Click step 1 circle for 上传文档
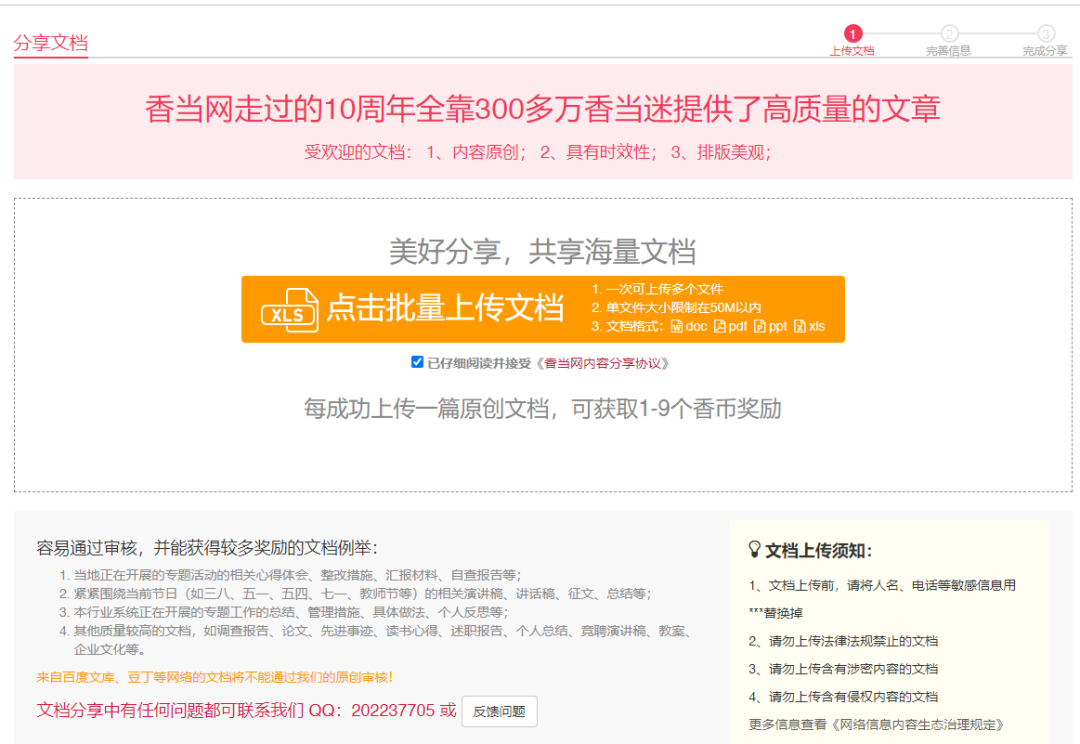 coord(853,34)
